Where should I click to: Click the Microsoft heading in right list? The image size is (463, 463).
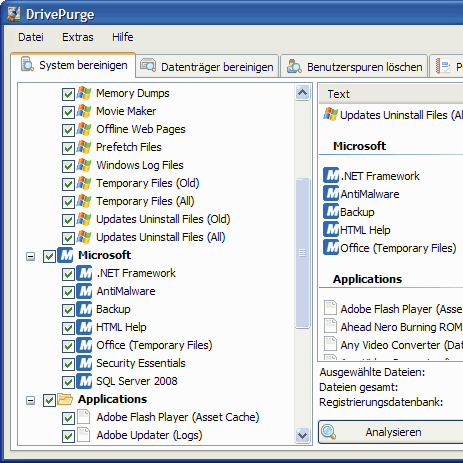point(360,146)
